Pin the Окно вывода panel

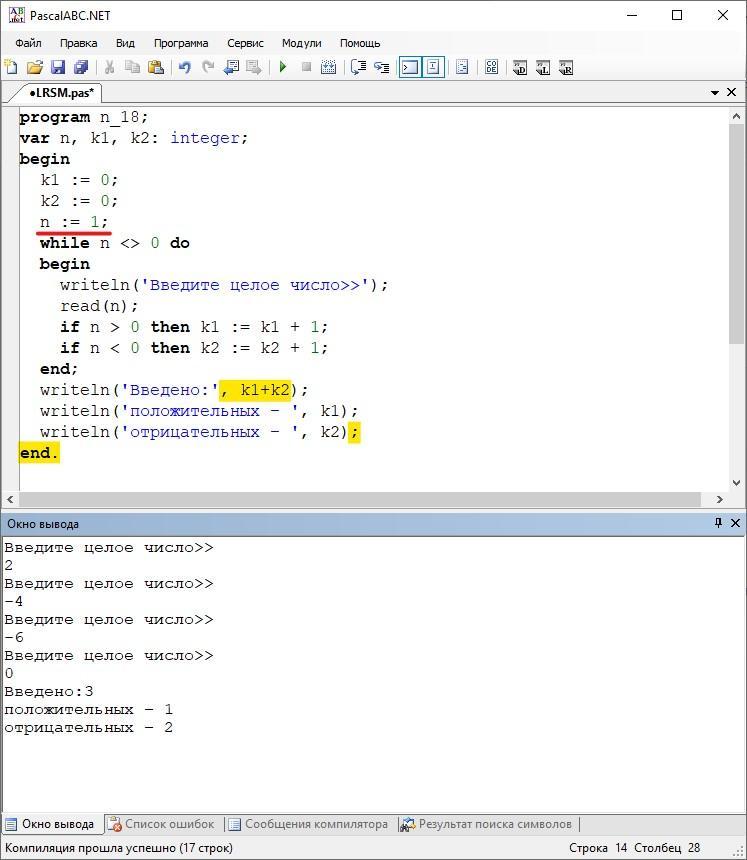pos(718,522)
